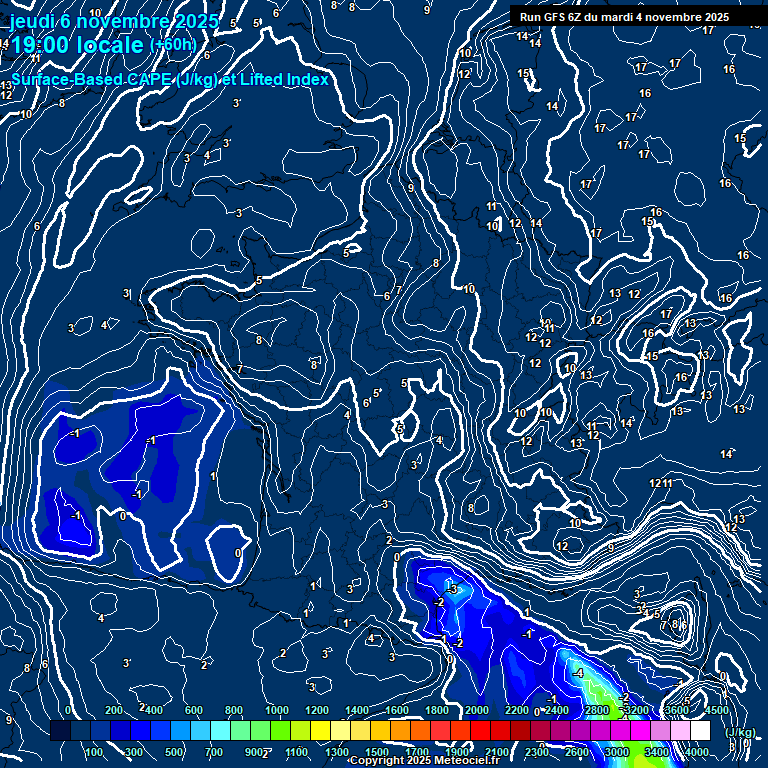Click the '1500' legend scale value
Screen dimensions: 768x768
click(x=377, y=752)
